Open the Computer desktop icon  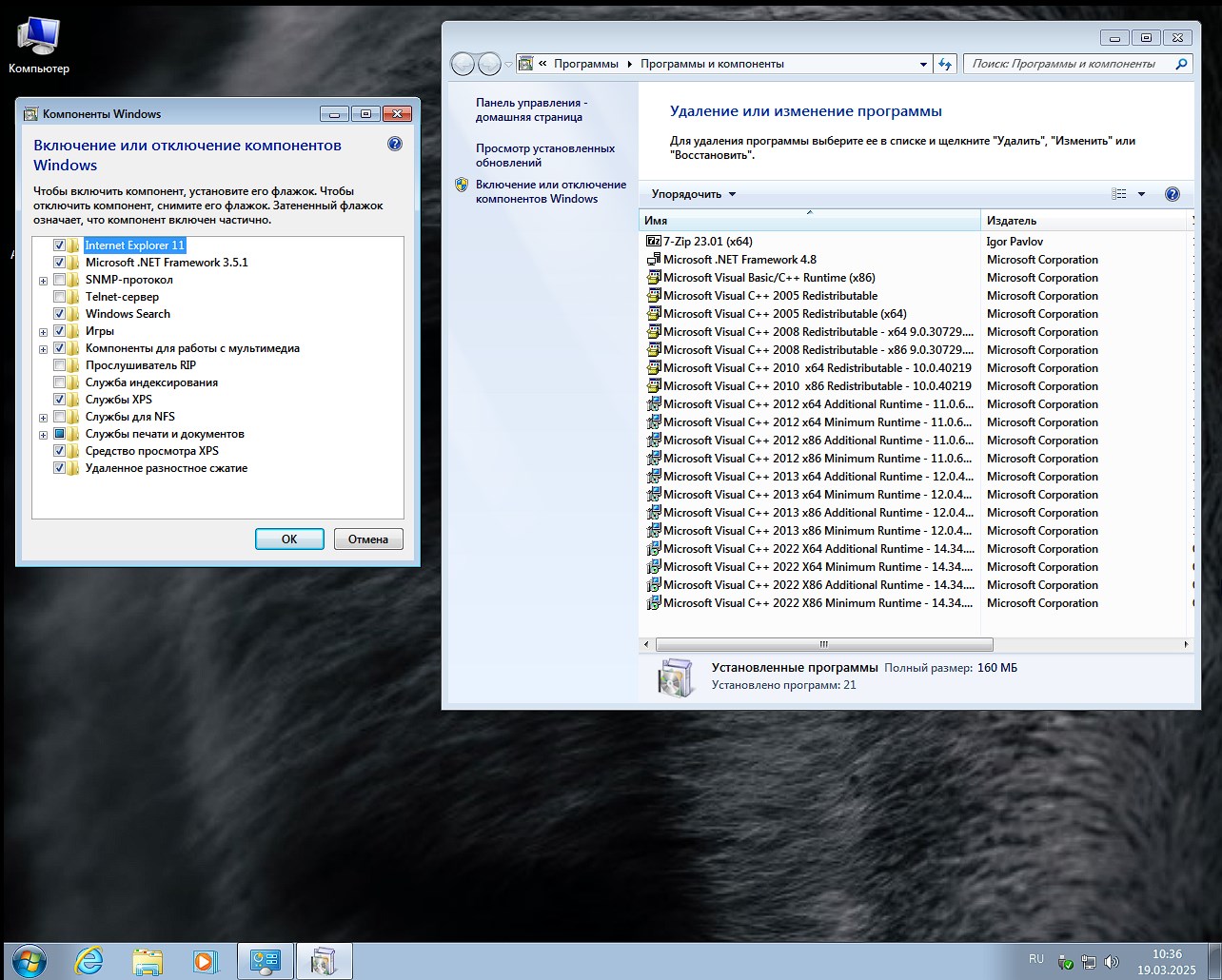(38, 45)
